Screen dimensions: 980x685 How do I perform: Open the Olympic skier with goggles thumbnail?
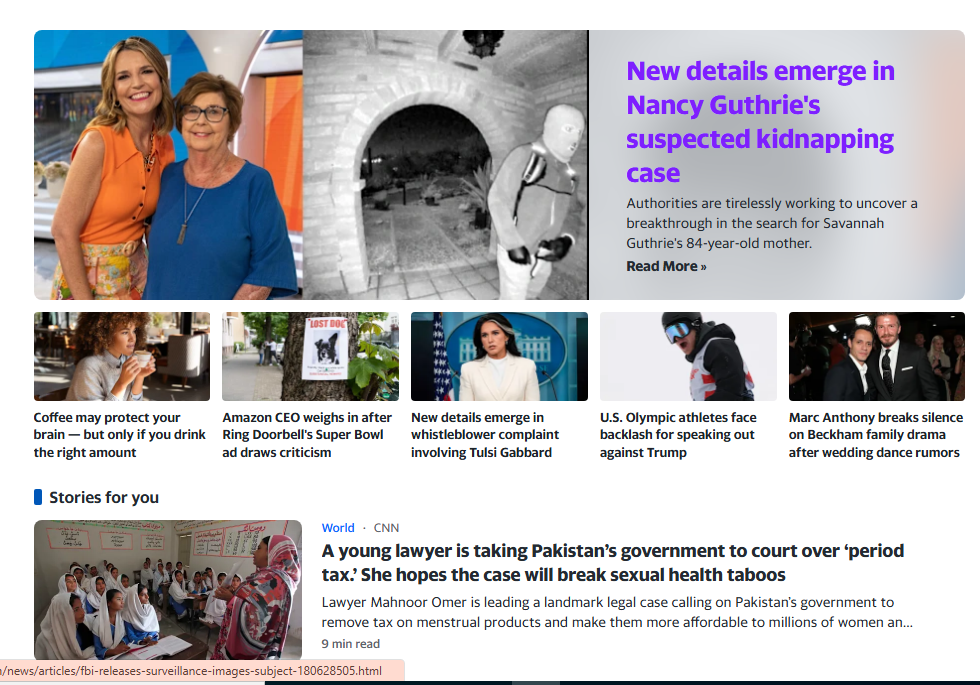(x=688, y=356)
